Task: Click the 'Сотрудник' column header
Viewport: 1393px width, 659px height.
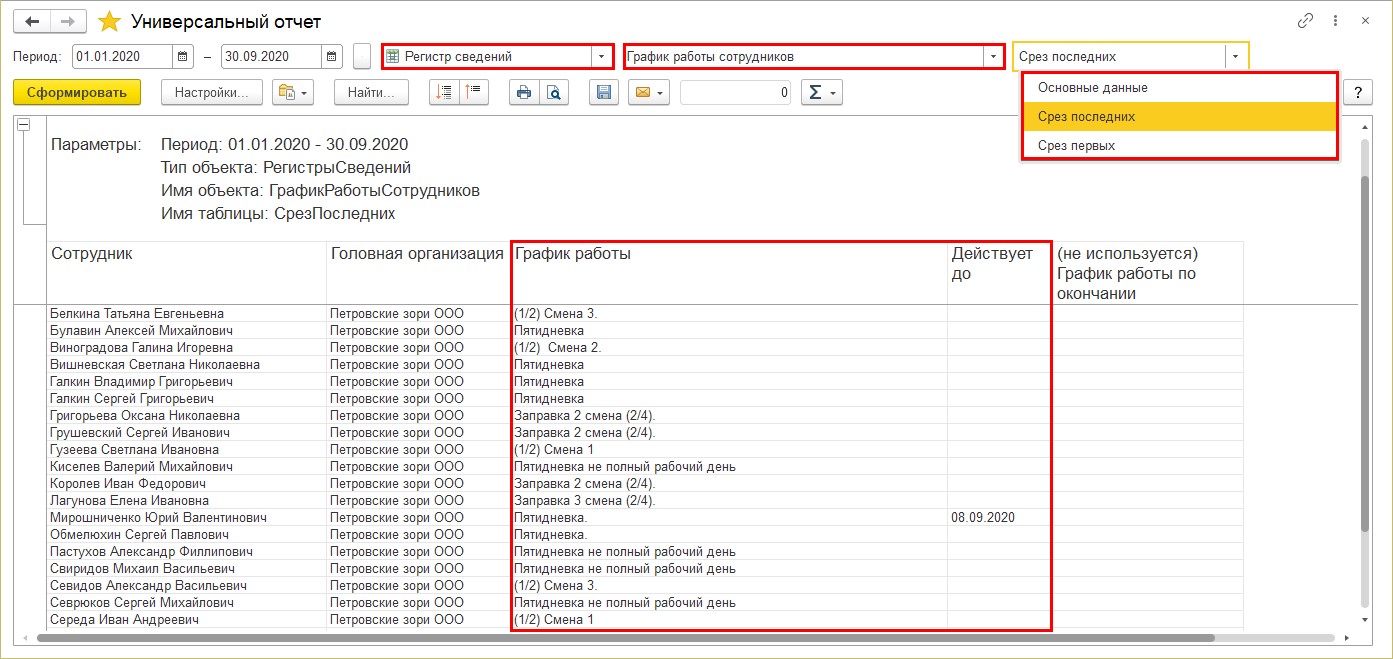Action: pos(186,272)
